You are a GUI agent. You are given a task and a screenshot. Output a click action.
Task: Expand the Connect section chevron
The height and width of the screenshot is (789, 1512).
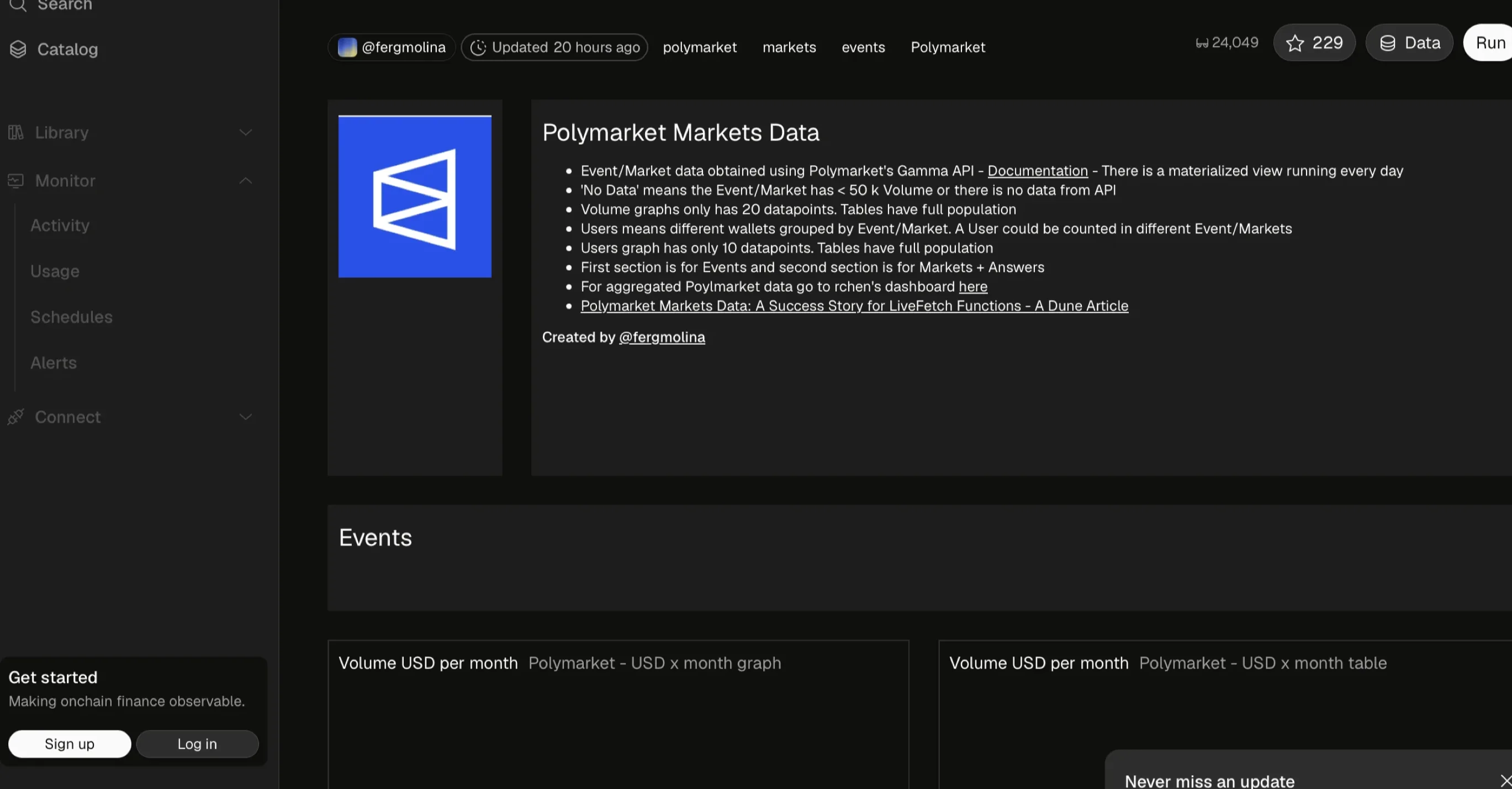coord(246,417)
